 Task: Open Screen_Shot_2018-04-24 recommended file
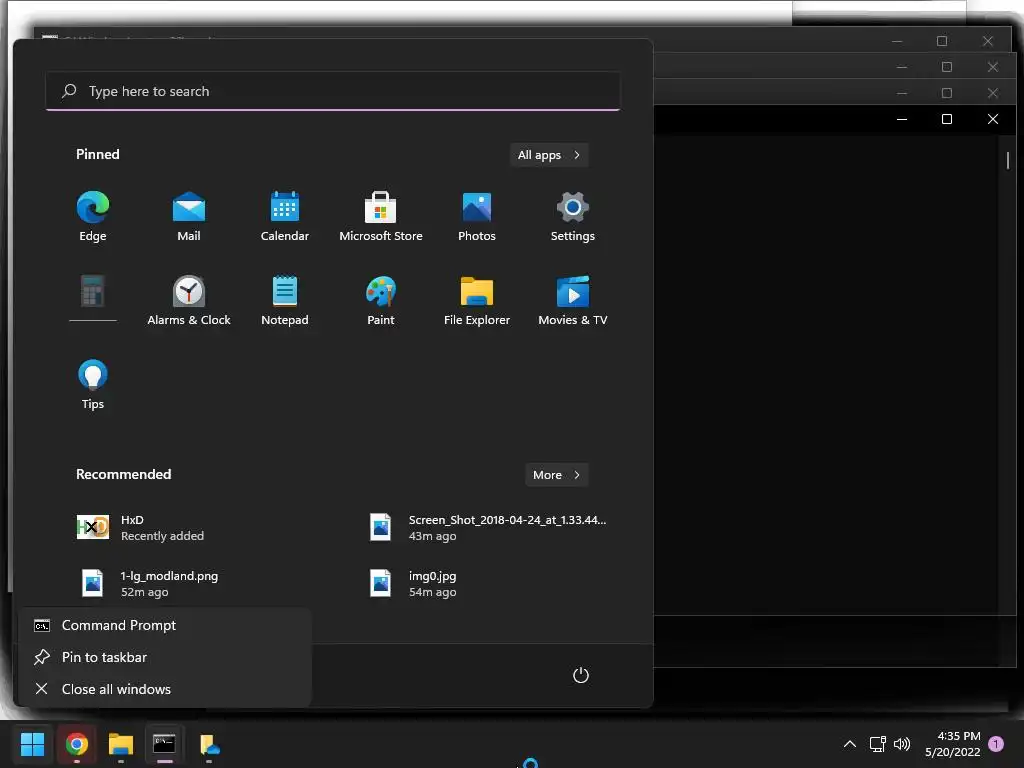click(x=490, y=528)
